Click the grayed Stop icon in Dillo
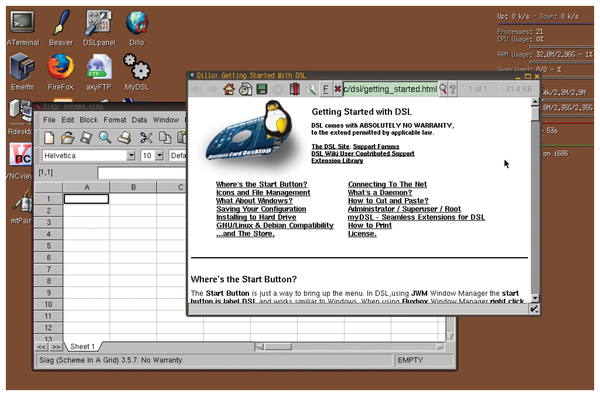The height and width of the screenshot is (396, 600). [278, 89]
